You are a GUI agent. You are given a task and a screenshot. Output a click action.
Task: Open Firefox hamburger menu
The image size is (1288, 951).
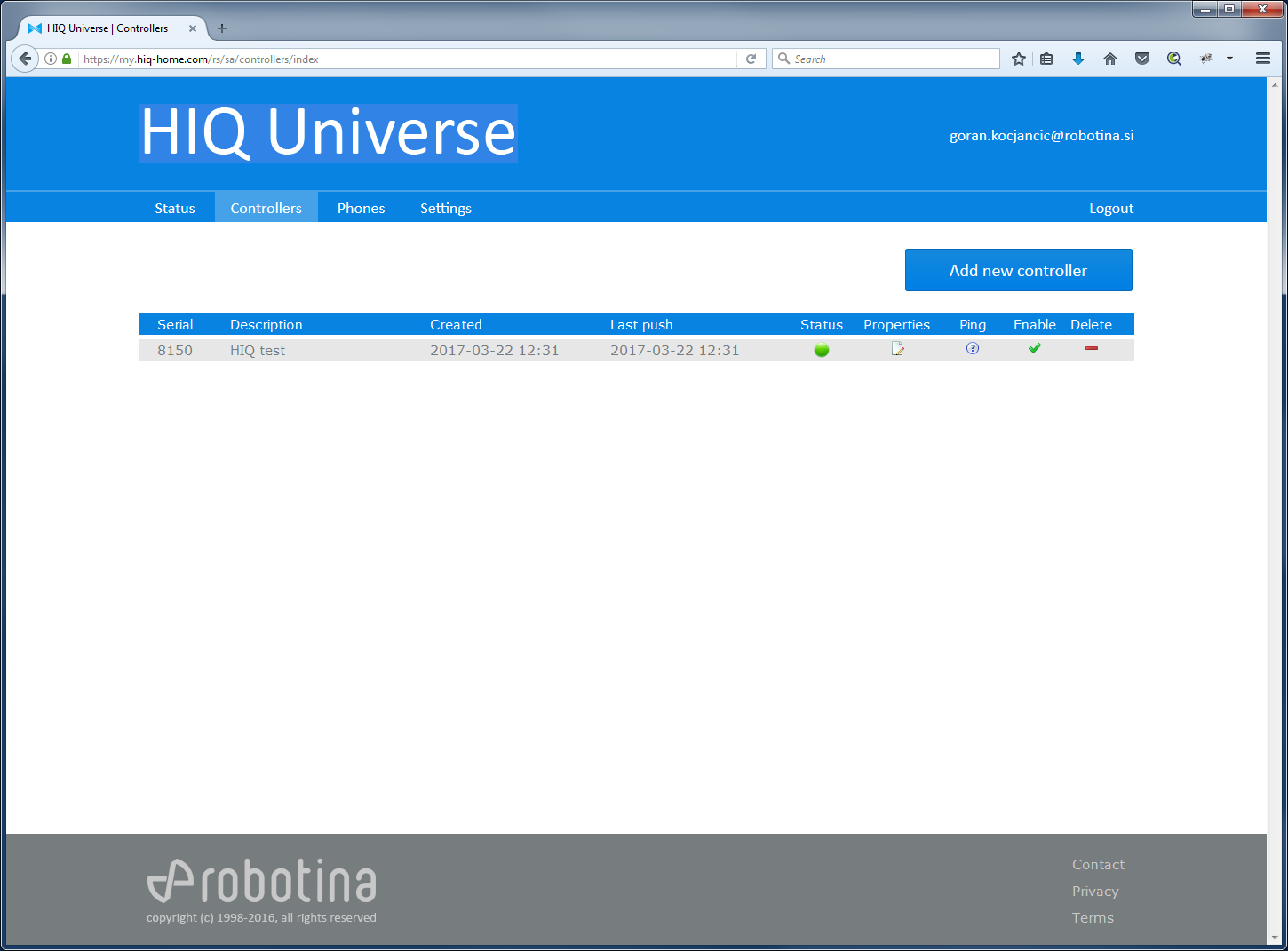pyautogui.click(x=1263, y=59)
